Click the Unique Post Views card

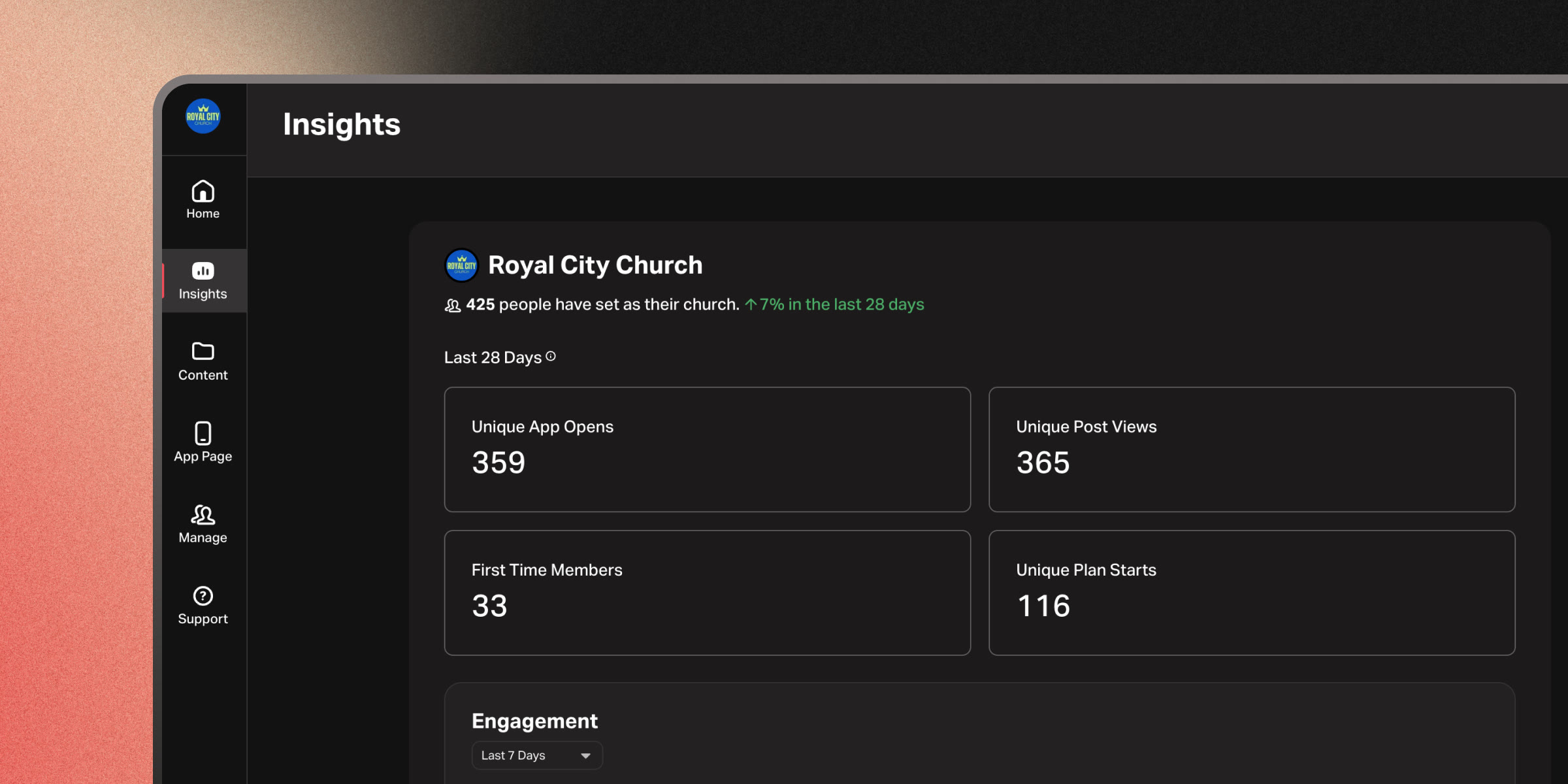[1252, 449]
